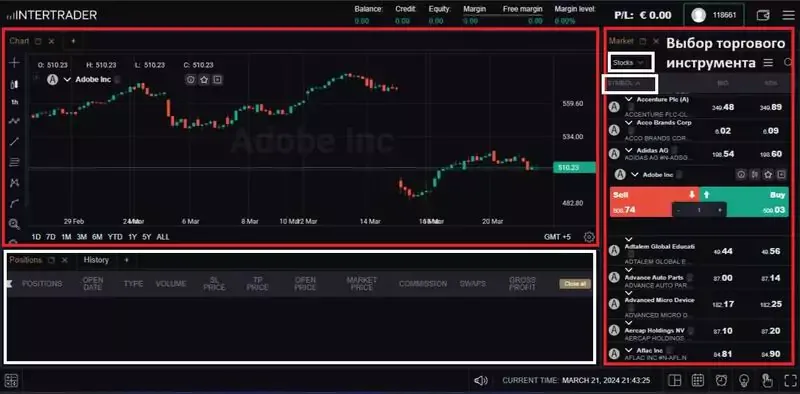Select the curve drawing tool
The height and width of the screenshot is (394, 800).
tap(14, 203)
